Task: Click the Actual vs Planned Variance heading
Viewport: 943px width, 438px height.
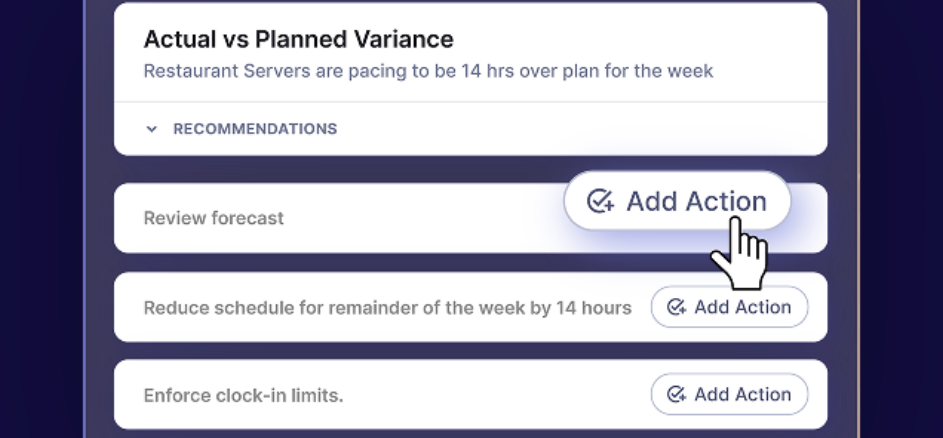Action: [x=298, y=39]
